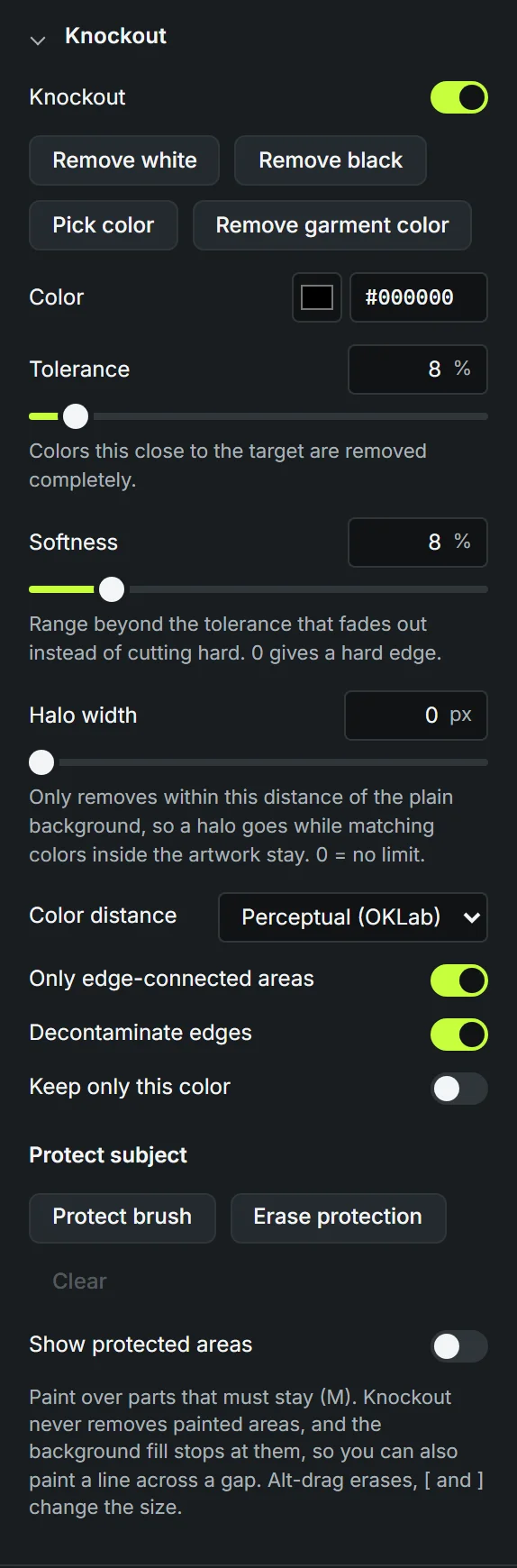Click the Remove white button
Image resolution: width=517 pixels, height=1568 pixels.
124,160
